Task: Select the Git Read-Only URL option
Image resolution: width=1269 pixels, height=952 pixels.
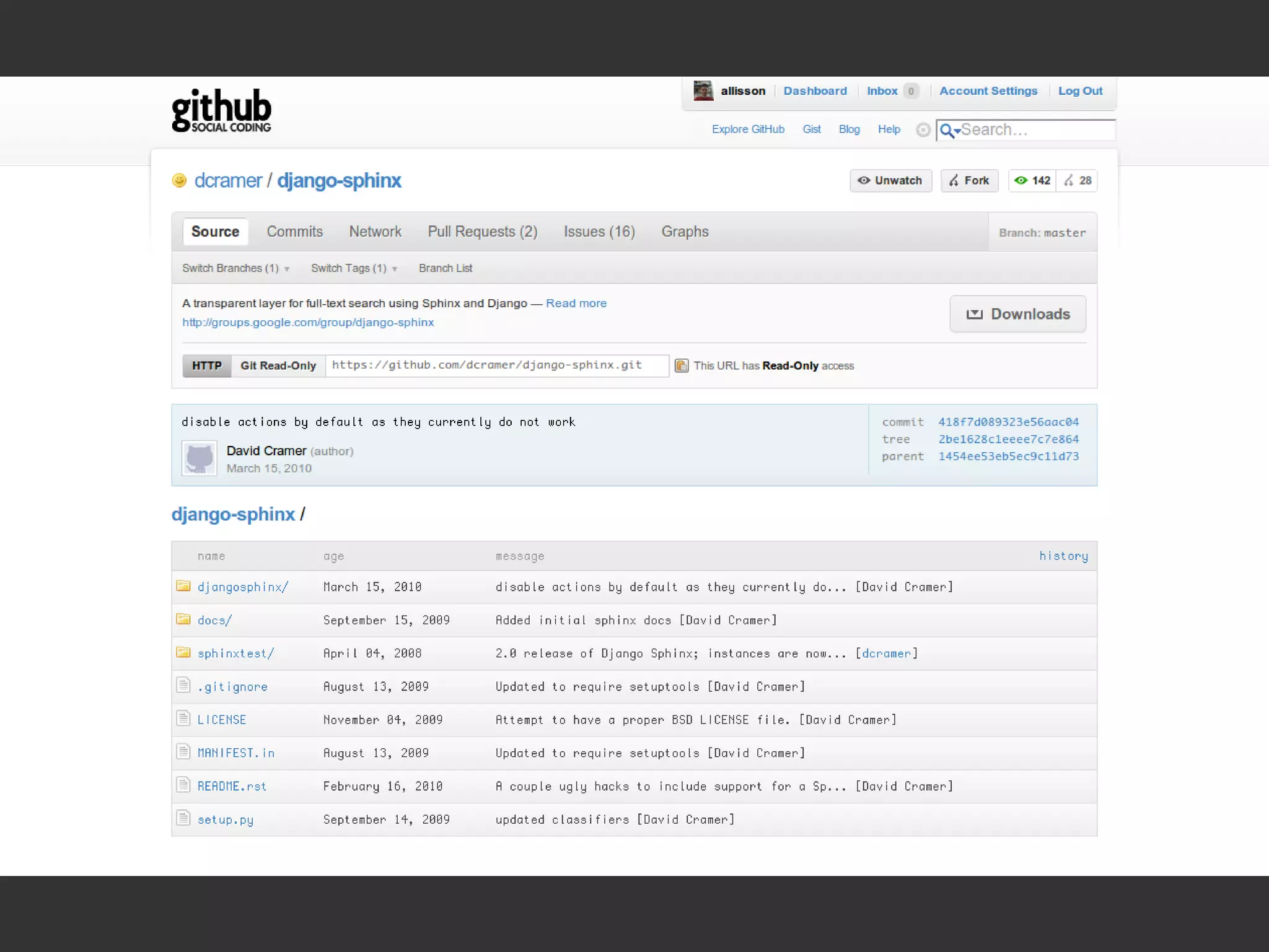Action: click(278, 366)
